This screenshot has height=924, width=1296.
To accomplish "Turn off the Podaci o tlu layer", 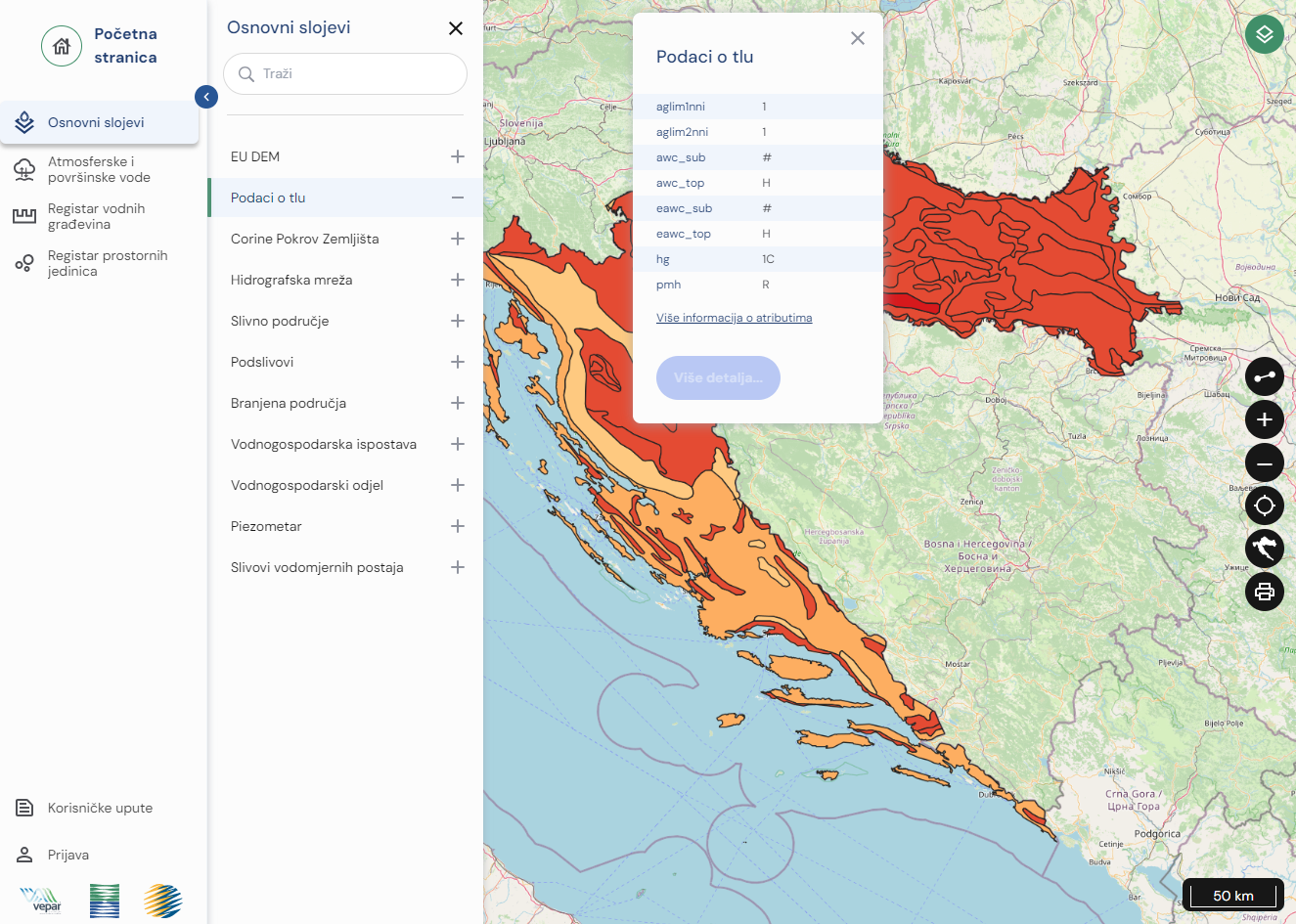I will tap(457, 198).
